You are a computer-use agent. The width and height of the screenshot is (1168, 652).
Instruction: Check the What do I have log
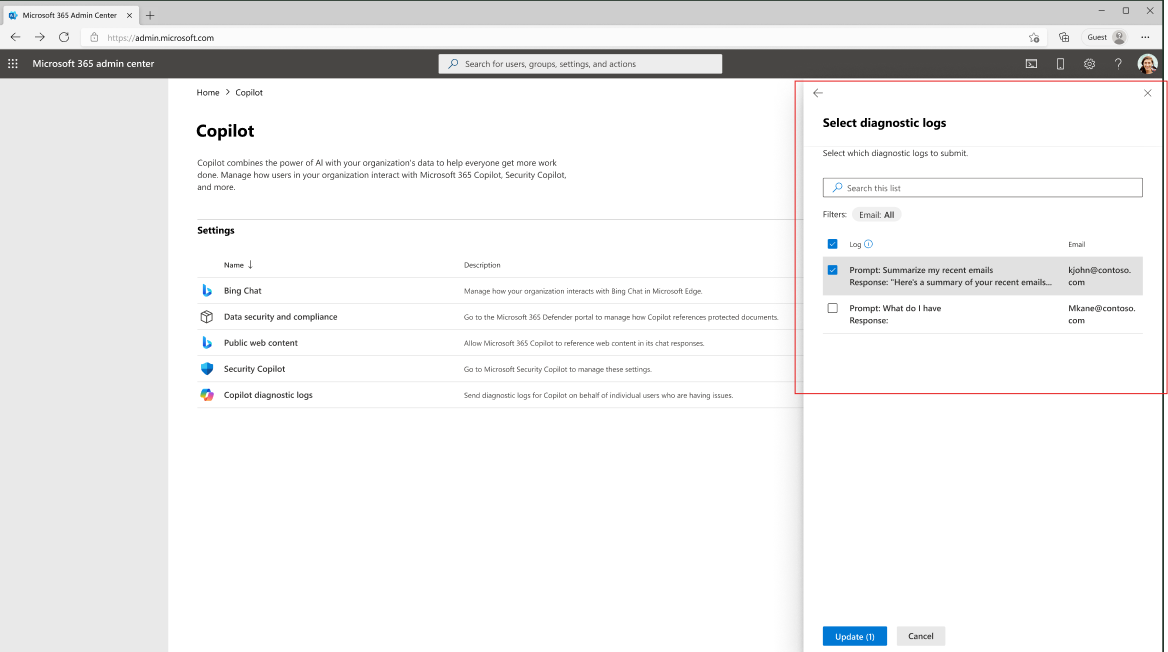(832, 308)
